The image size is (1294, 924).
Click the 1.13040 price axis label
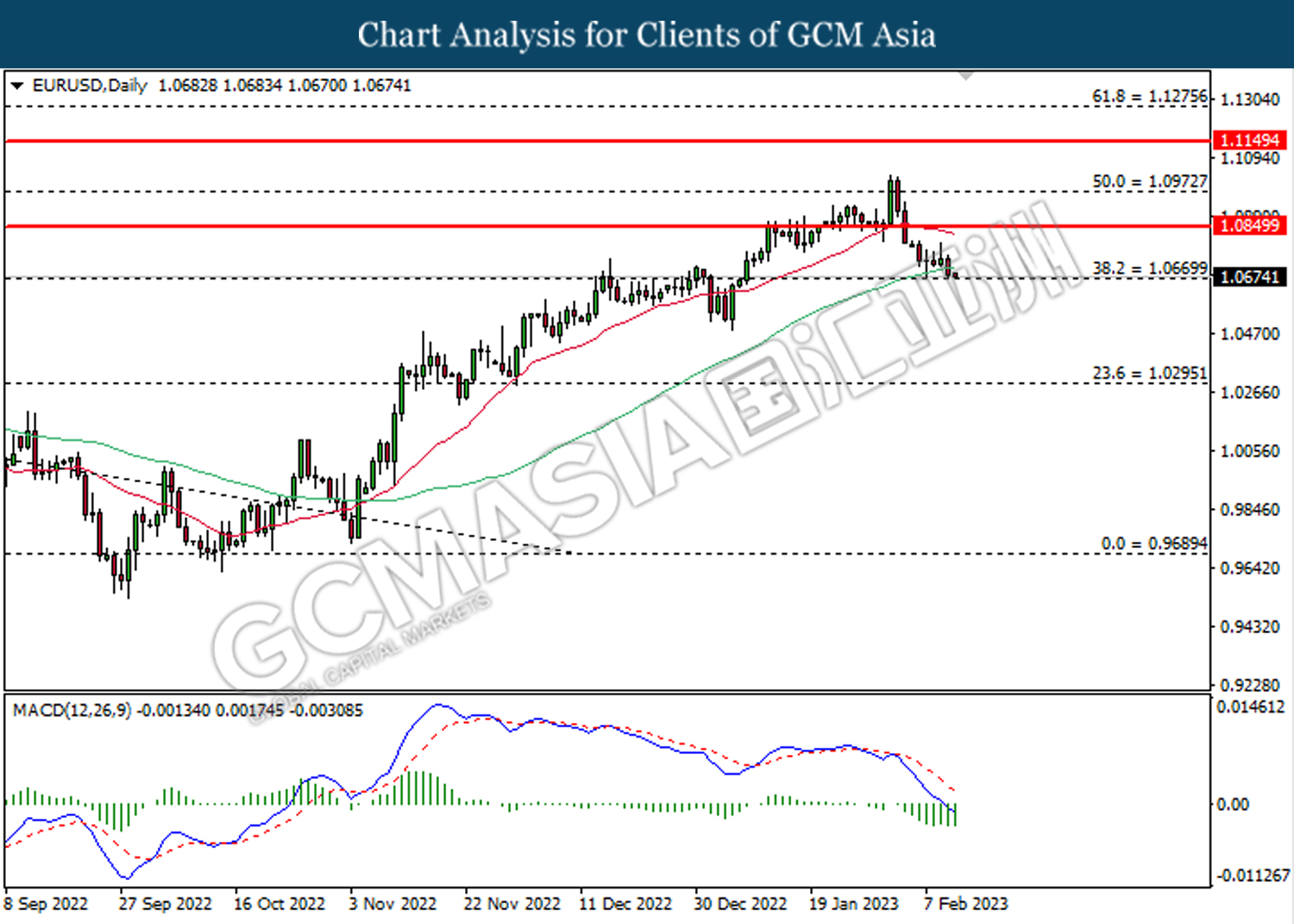pos(1250,100)
